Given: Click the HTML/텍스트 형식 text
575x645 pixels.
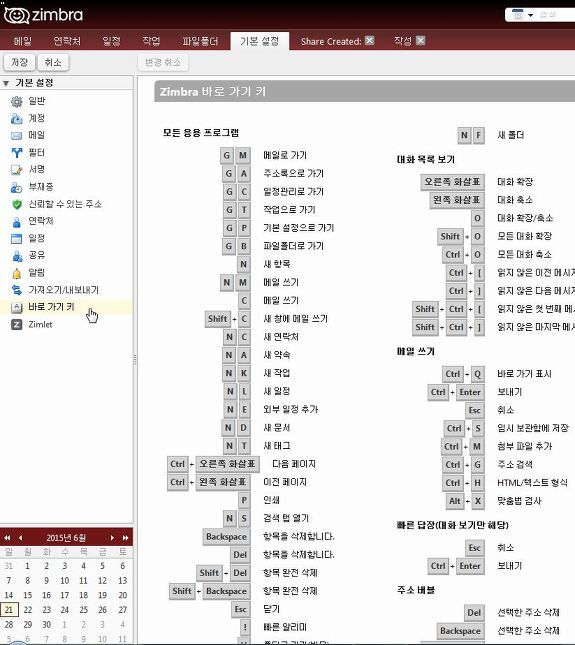Looking at the screenshot, I should [x=532, y=483].
